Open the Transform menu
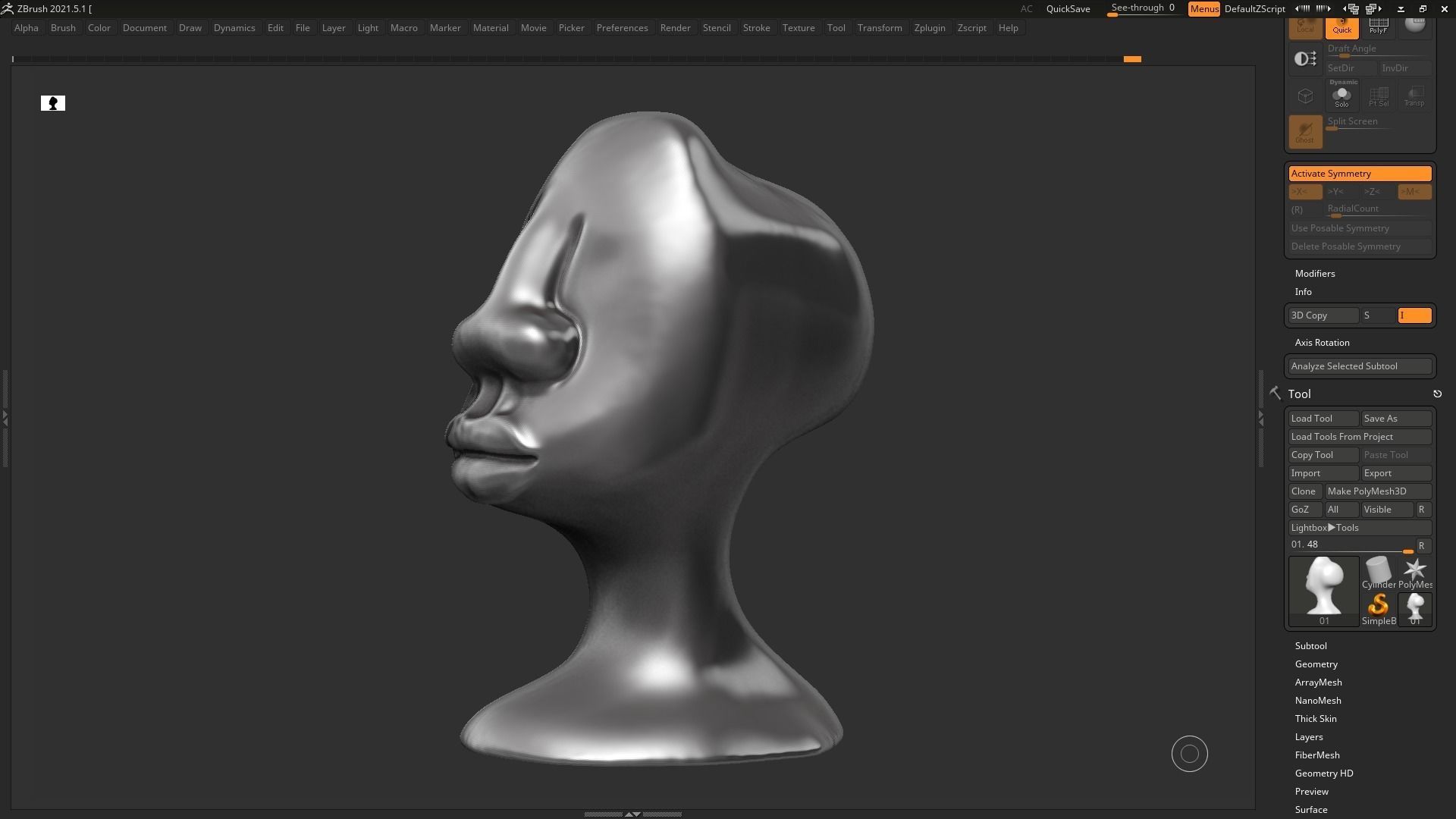Viewport: 1456px width, 819px height. [x=880, y=28]
